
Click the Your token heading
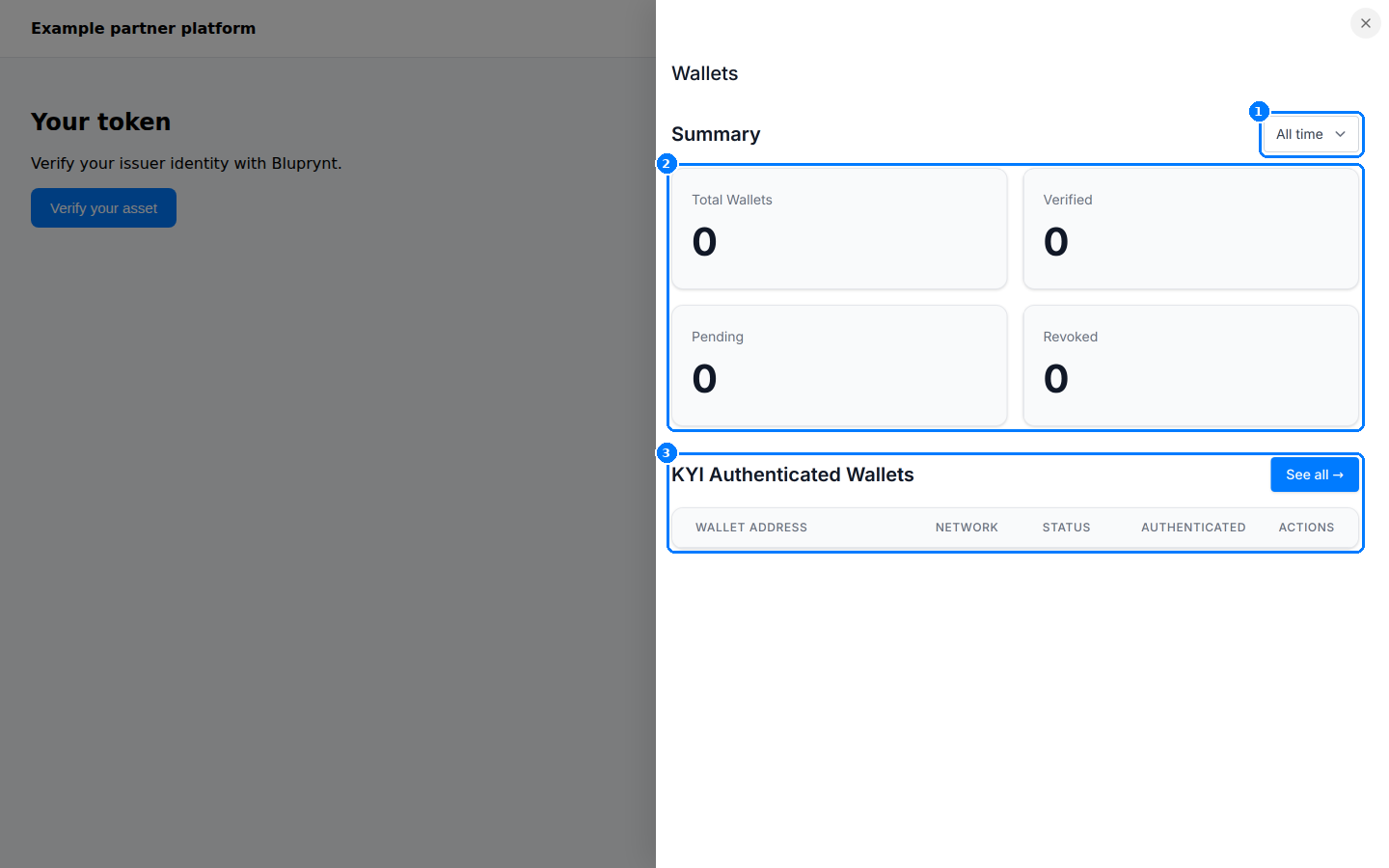click(100, 122)
